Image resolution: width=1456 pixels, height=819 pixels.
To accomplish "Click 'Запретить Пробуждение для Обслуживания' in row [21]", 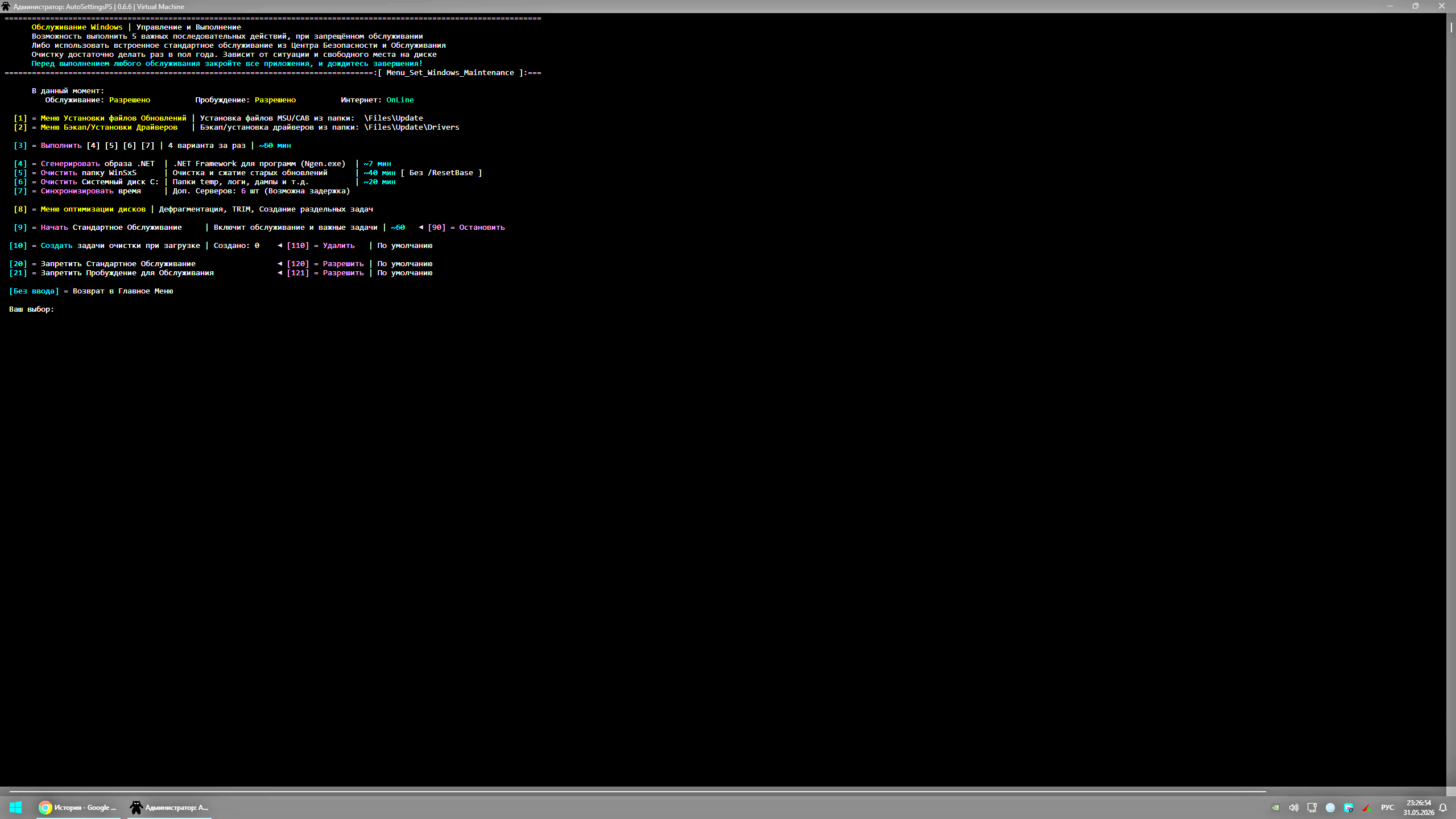I will pos(127,272).
